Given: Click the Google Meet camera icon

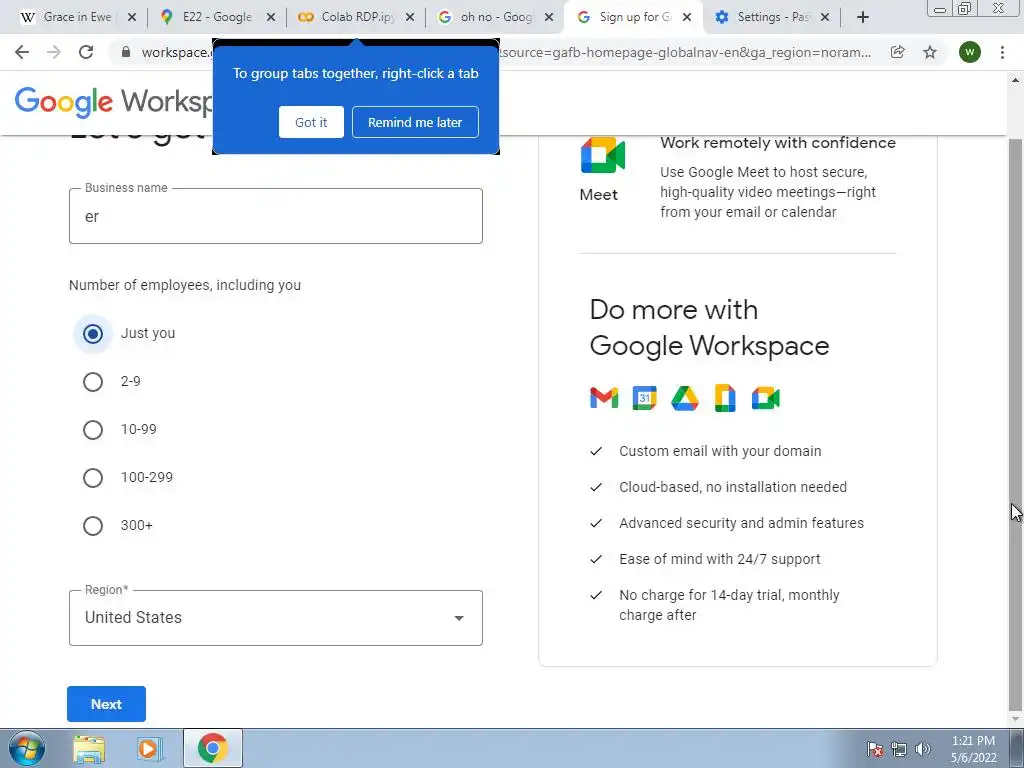Looking at the screenshot, I should [602, 155].
